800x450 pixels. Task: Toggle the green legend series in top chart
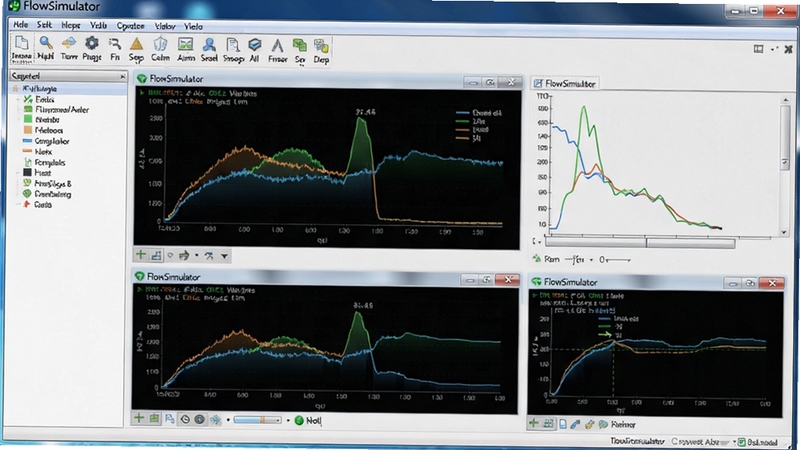click(x=470, y=121)
